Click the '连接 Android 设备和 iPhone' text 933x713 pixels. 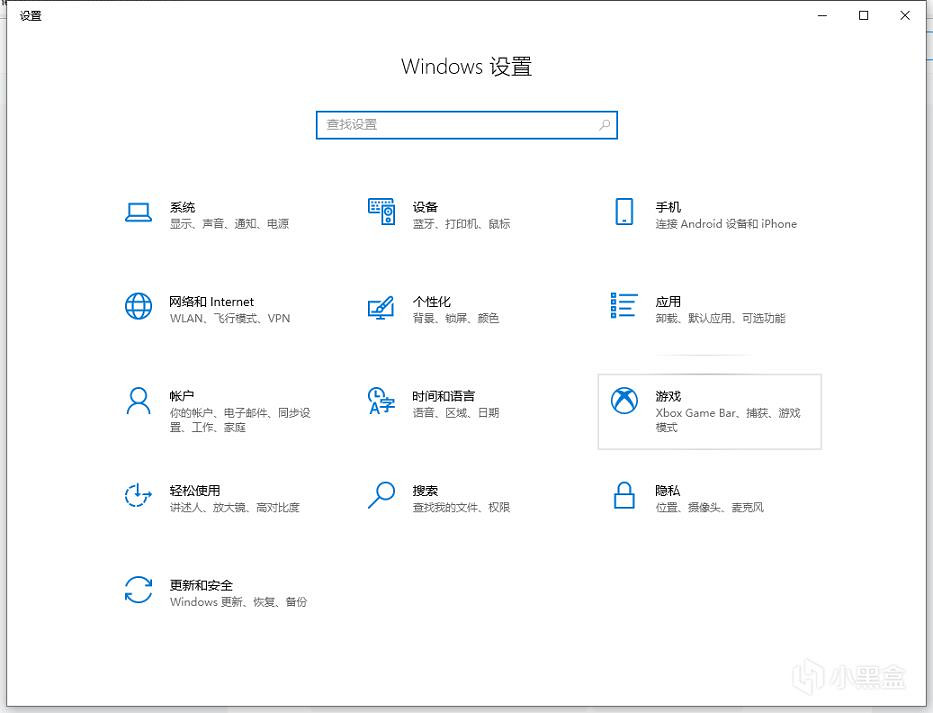726,224
